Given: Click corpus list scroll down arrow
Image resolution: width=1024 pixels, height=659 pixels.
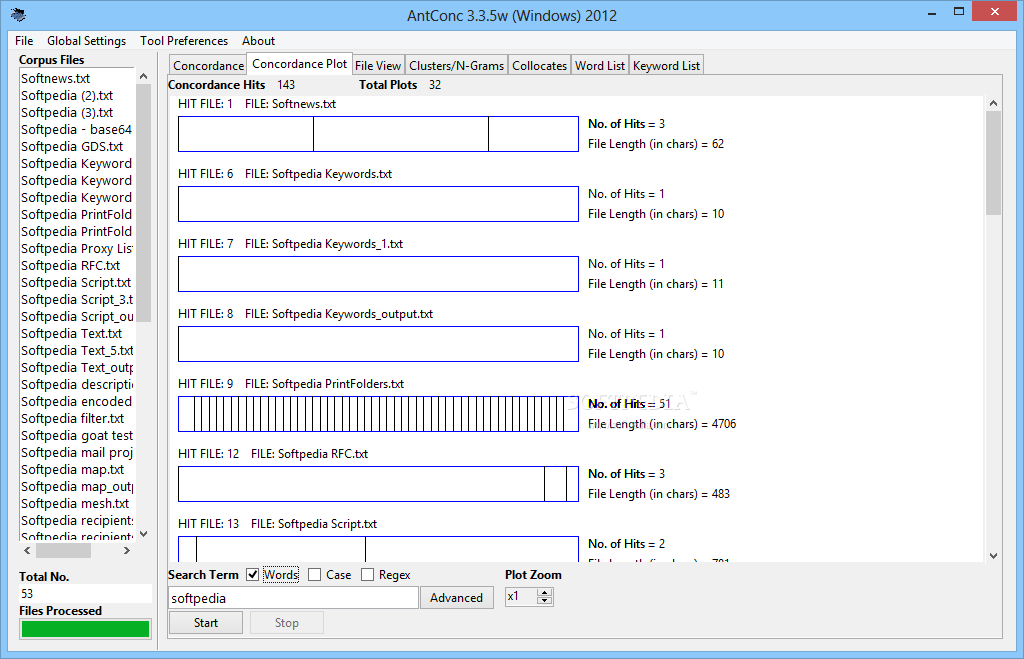Looking at the screenshot, I should [x=144, y=534].
